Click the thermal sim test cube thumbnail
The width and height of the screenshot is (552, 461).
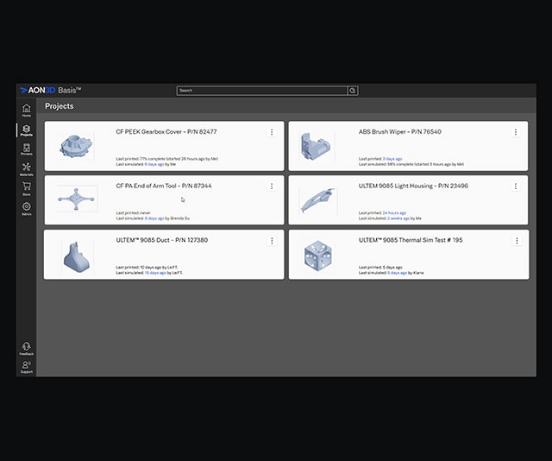pos(318,256)
